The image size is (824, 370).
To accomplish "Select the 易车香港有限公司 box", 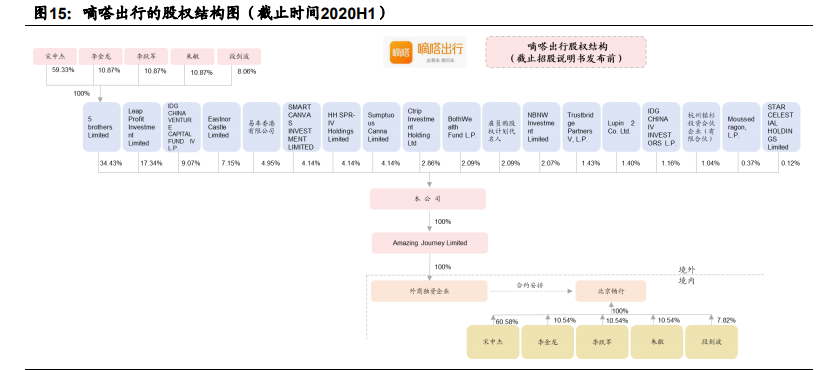I will pos(261,127).
